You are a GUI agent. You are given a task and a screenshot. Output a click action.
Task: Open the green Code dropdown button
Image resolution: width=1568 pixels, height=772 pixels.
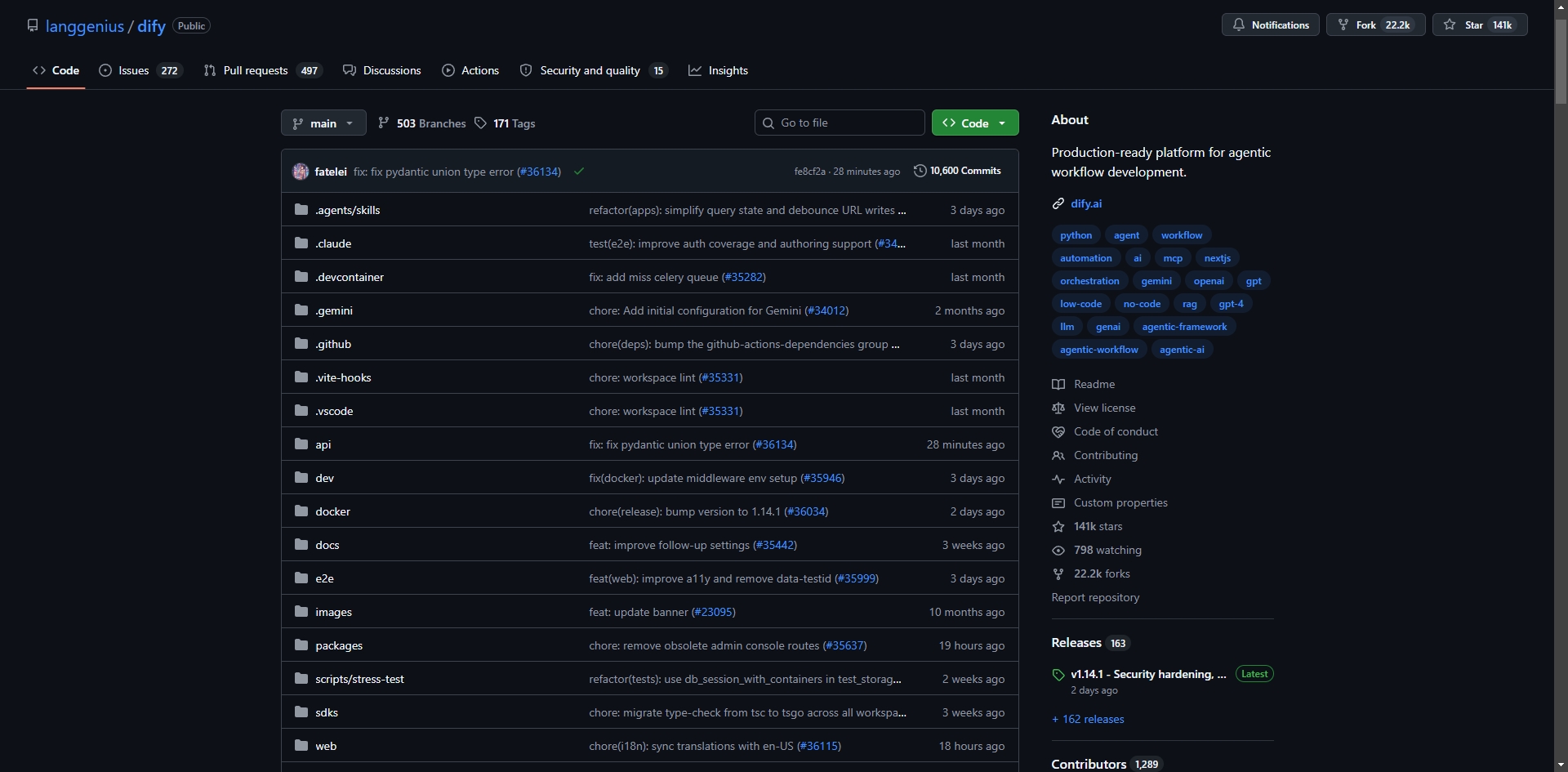(x=975, y=123)
